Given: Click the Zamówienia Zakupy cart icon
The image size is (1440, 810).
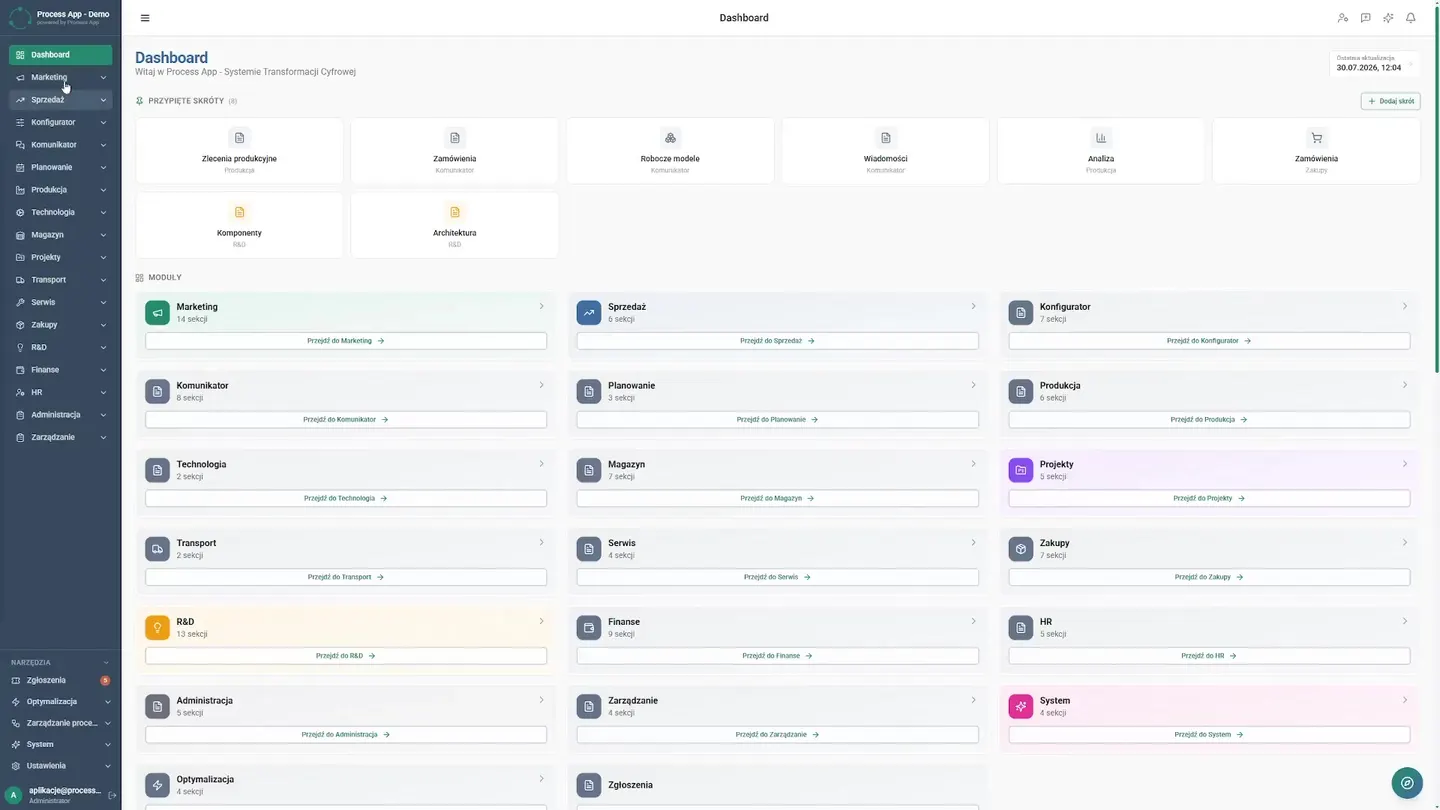Looking at the screenshot, I should coord(1316,138).
